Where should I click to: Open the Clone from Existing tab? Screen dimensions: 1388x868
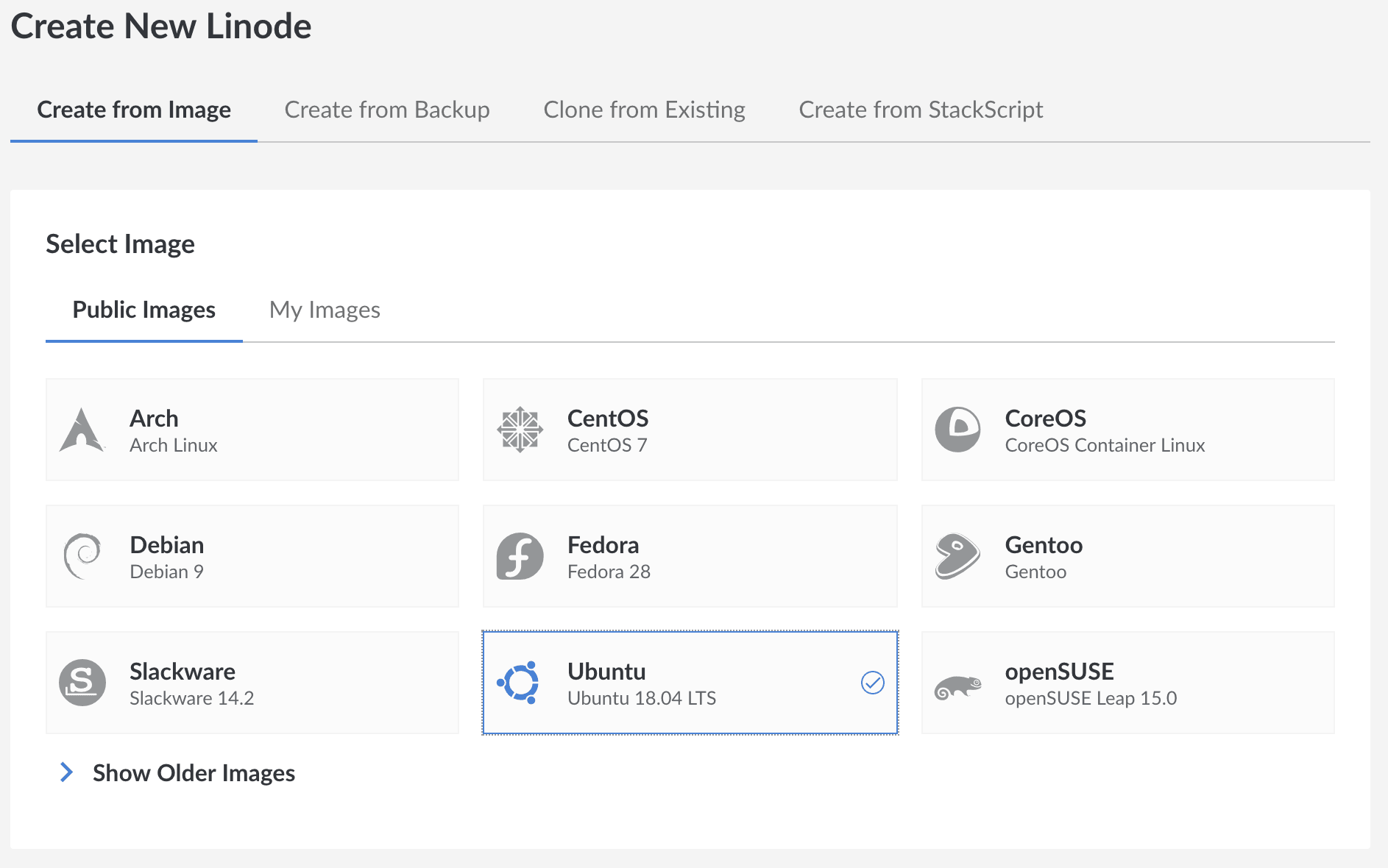pyautogui.click(x=644, y=110)
